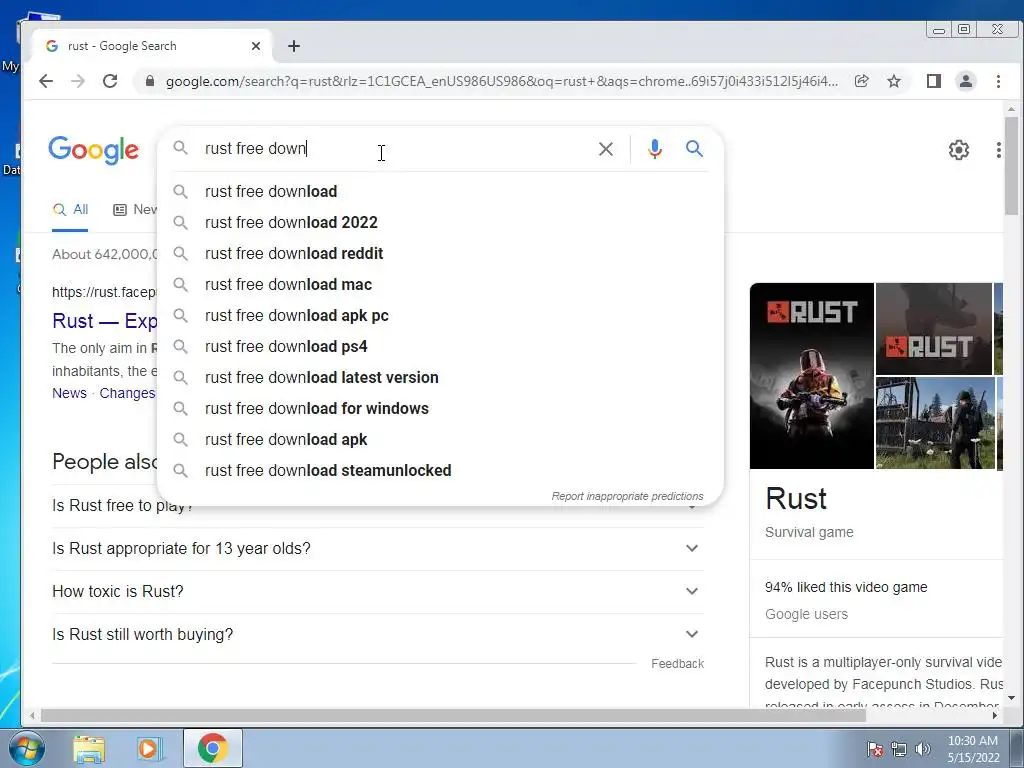Select the All search tab
The image size is (1024, 768).
coord(70,210)
